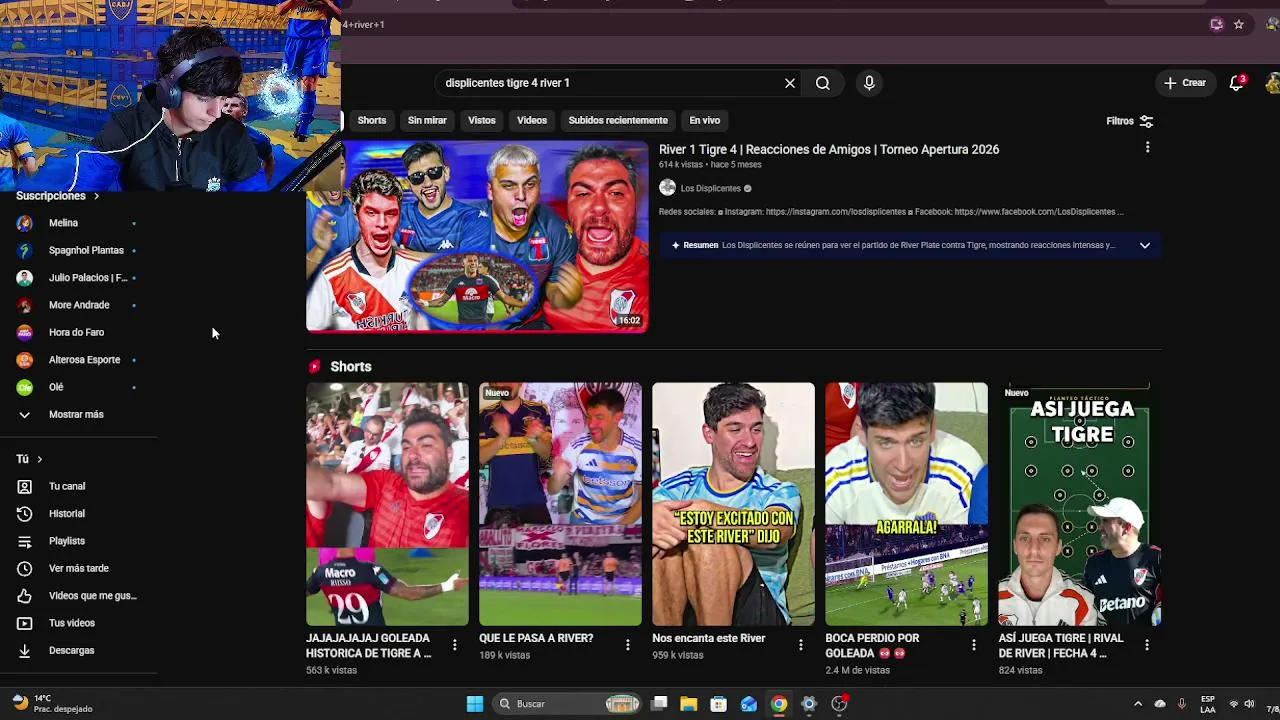Image resolution: width=1280 pixels, height=720 pixels.
Task: Open the 'ASÍ JUEGA TIGRE' short thumbnail
Action: (x=1079, y=504)
